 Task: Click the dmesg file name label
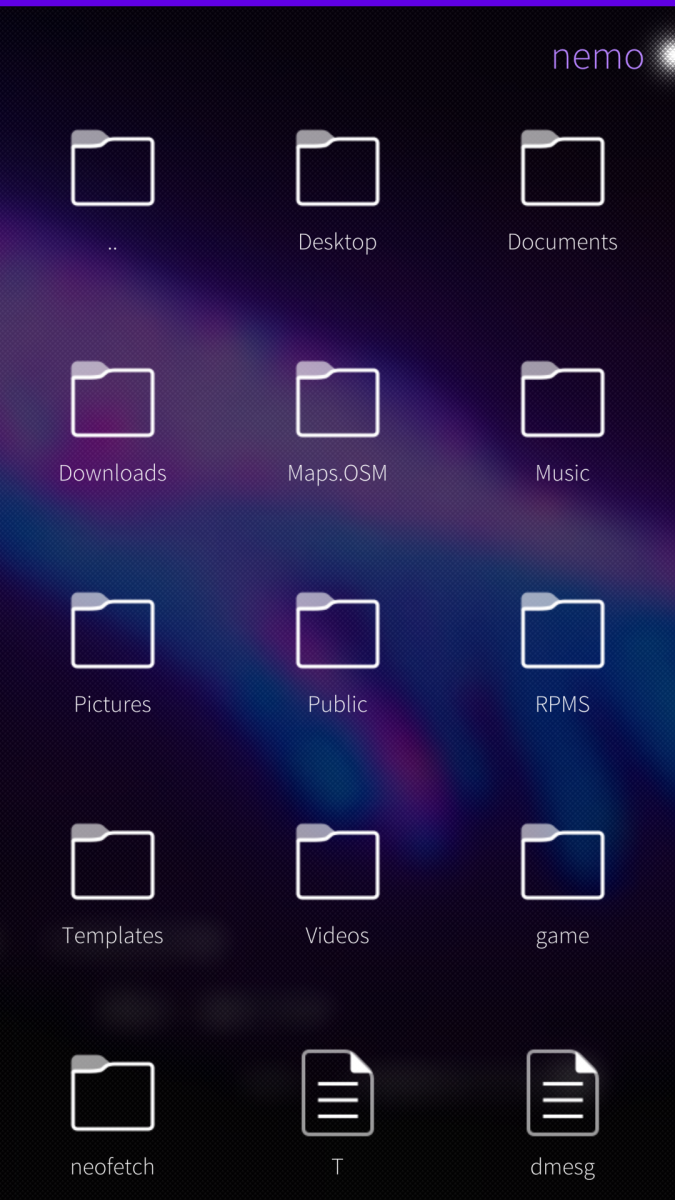tap(562, 1167)
